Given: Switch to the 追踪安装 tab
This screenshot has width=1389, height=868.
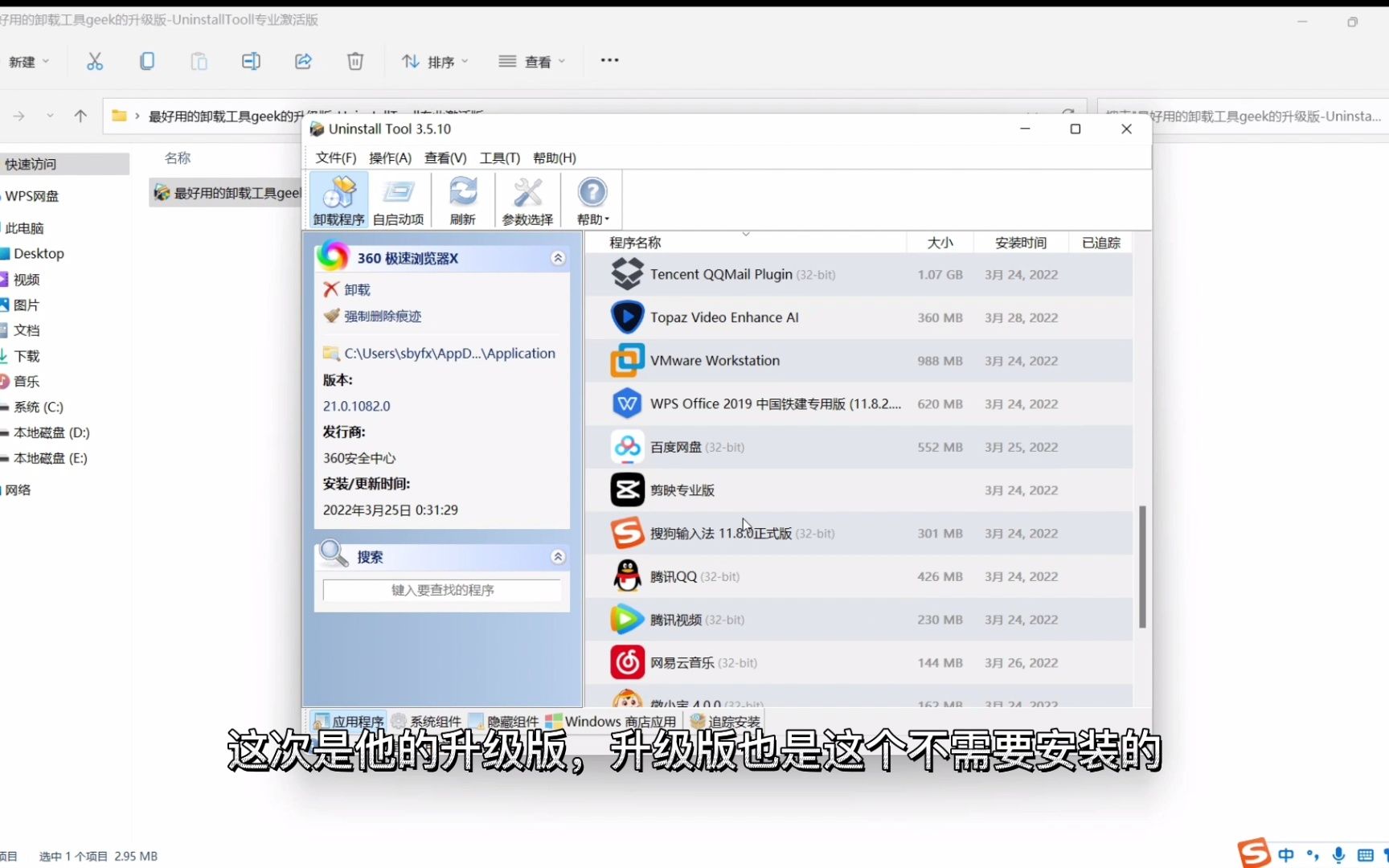Looking at the screenshot, I should click(725, 721).
